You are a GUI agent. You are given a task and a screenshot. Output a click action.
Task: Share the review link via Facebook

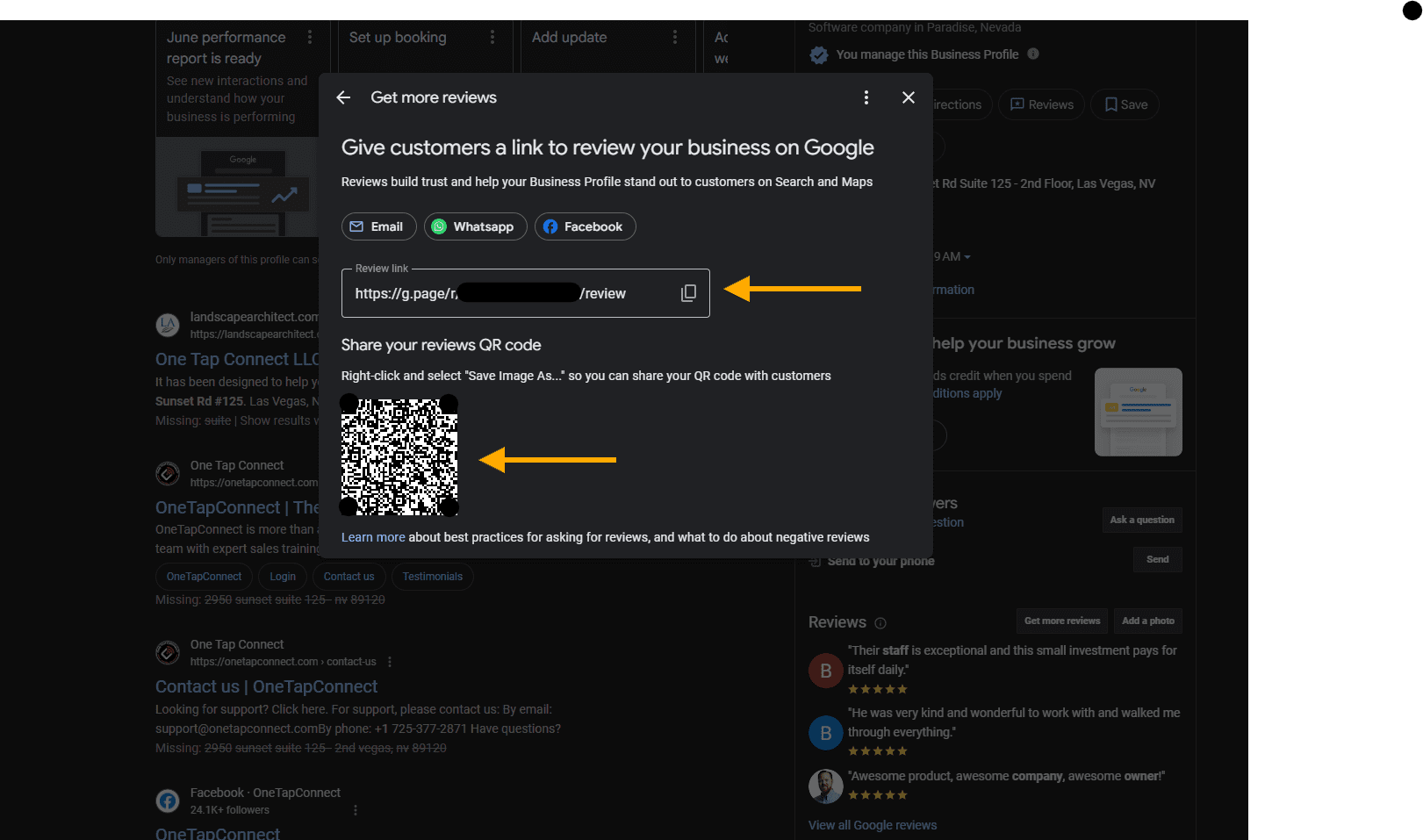586,226
